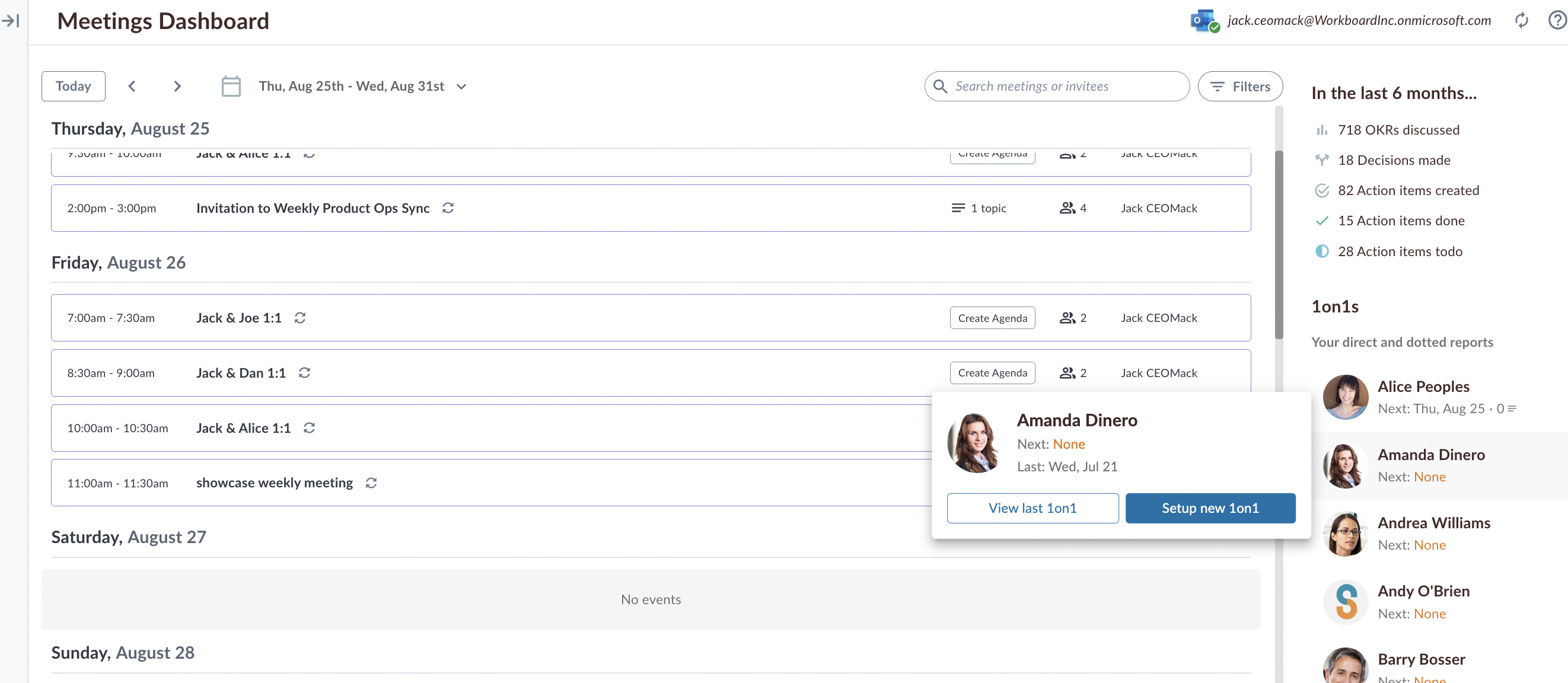Image resolution: width=1568 pixels, height=683 pixels.
Task: Focus the Search meetings or invitees field
Action: (1057, 87)
